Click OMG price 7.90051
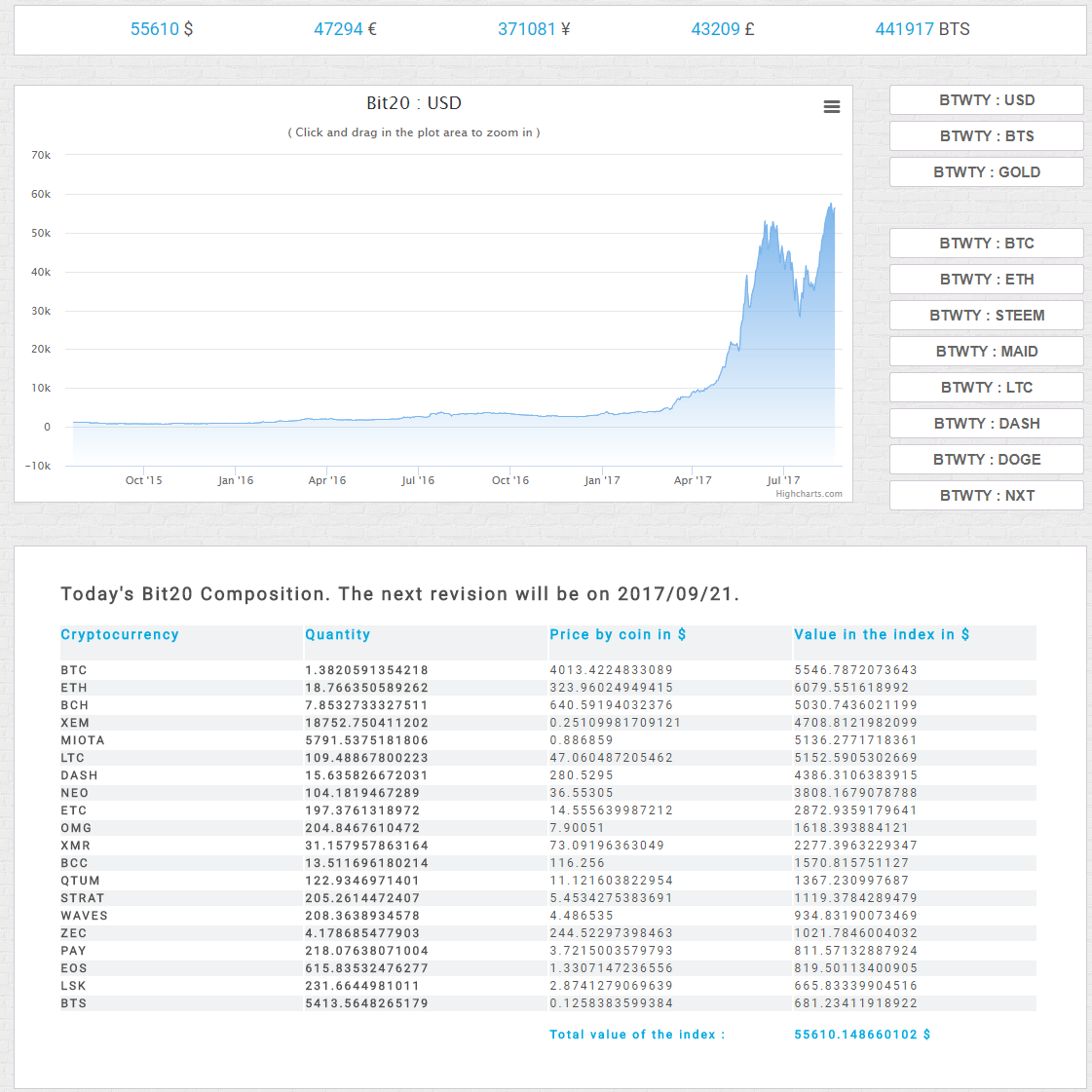This screenshot has height=1092, width=1092. [x=577, y=828]
